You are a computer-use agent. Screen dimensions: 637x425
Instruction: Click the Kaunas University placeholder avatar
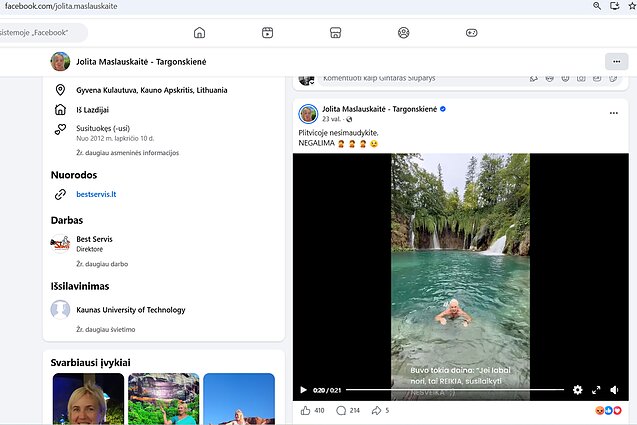pyautogui.click(x=60, y=310)
